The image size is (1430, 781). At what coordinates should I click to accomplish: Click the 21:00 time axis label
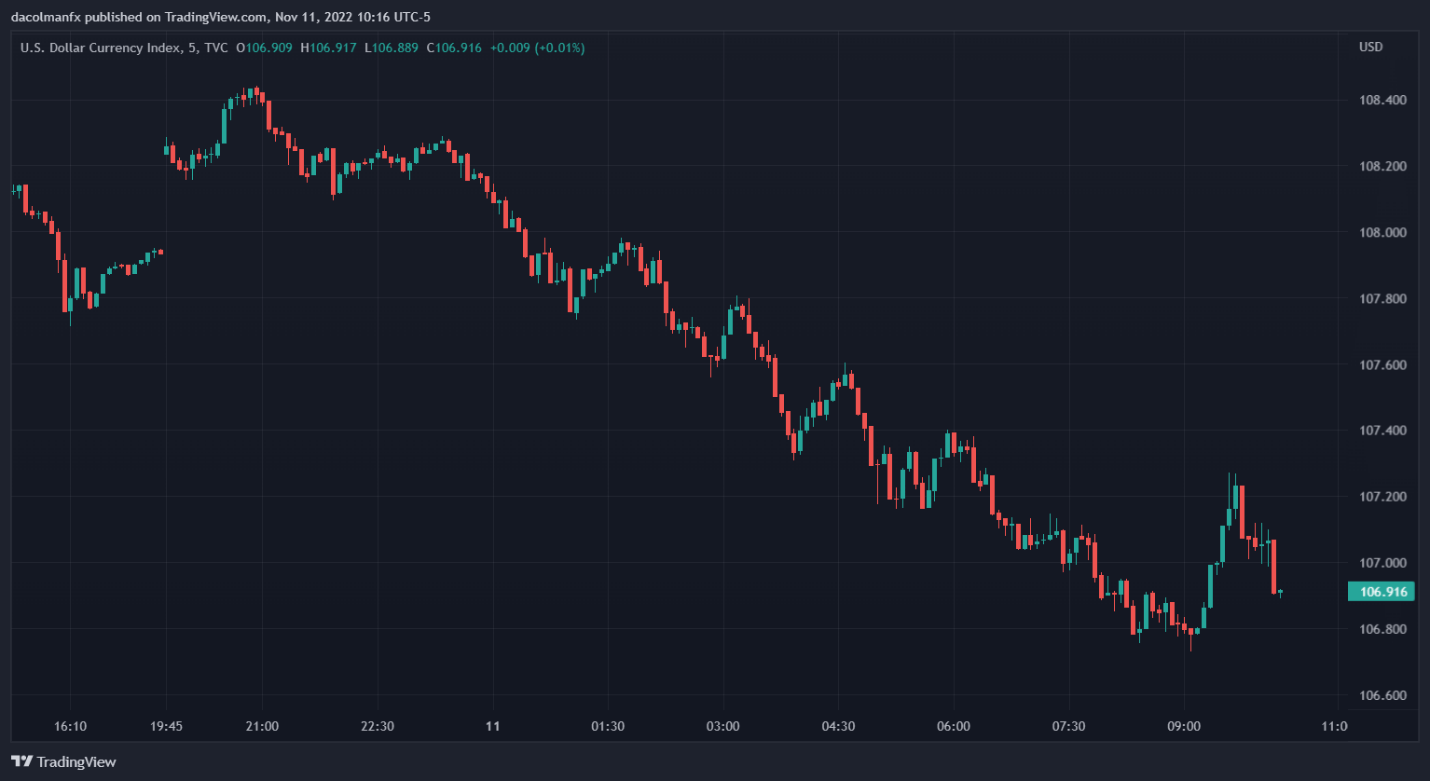click(x=262, y=726)
